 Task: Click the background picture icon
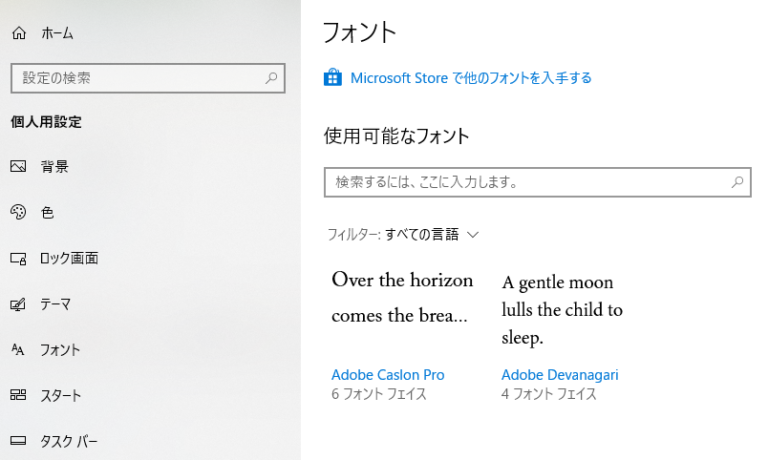pyautogui.click(x=18, y=167)
